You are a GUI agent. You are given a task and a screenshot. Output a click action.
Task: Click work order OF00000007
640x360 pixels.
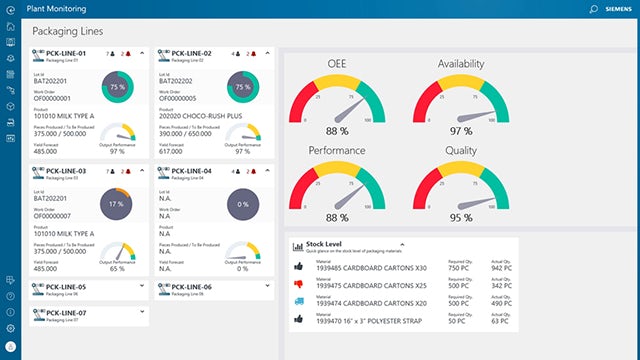[x=52, y=216]
